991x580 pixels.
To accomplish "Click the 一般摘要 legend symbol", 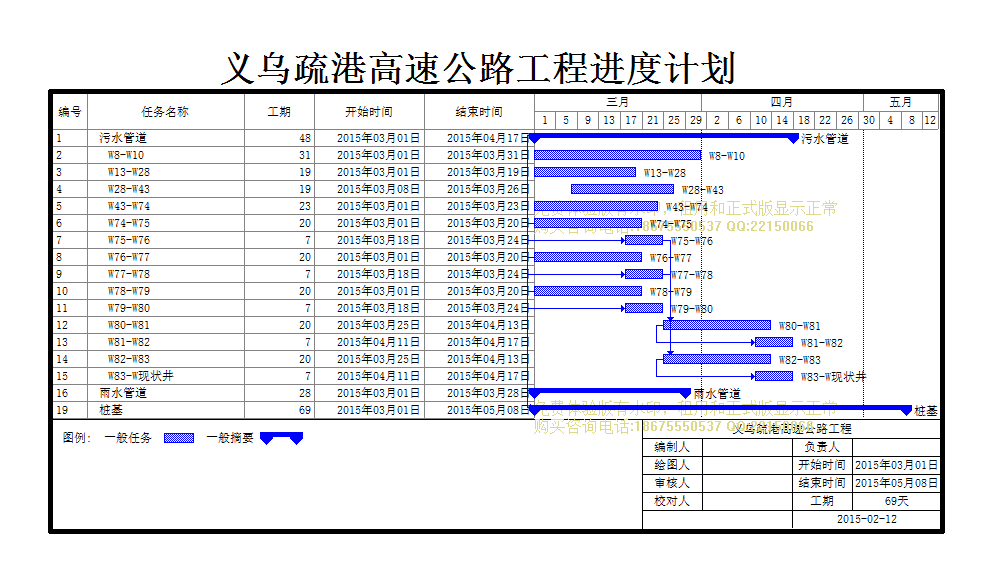I will tap(282, 438).
